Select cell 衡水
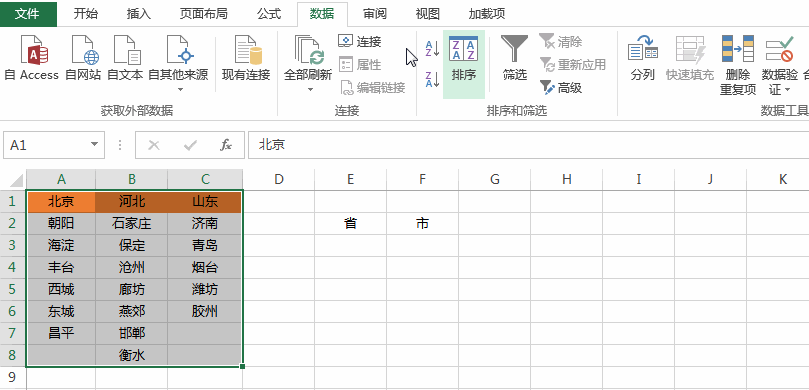This screenshot has height=390, width=809. (x=132, y=355)
